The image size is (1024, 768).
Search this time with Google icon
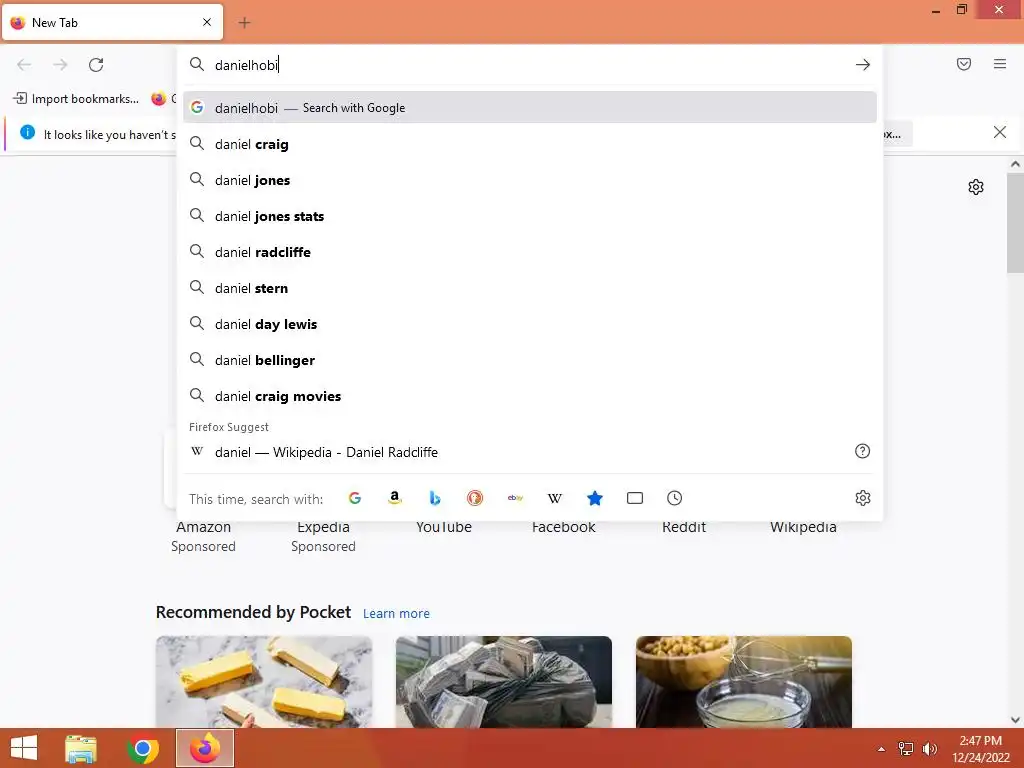point(355,498)
